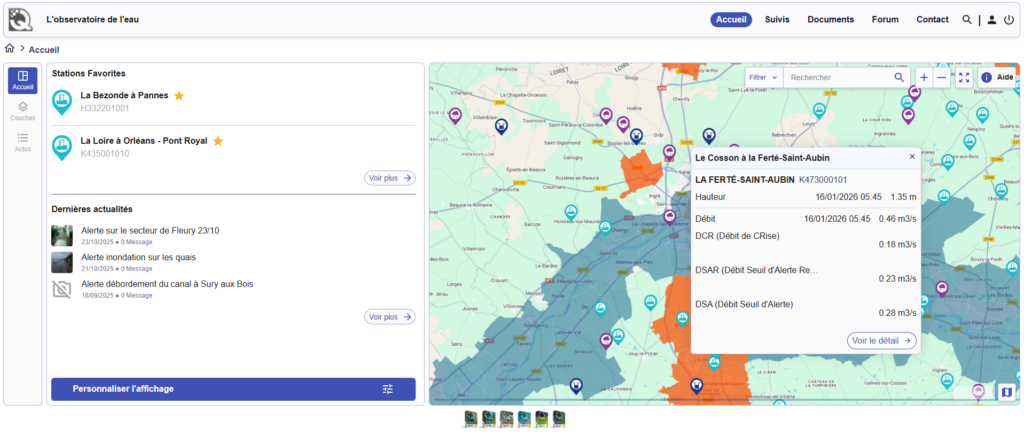Switch map to fullscreen view
This screenshot has height=435, width=1024.
click(964, 77)
